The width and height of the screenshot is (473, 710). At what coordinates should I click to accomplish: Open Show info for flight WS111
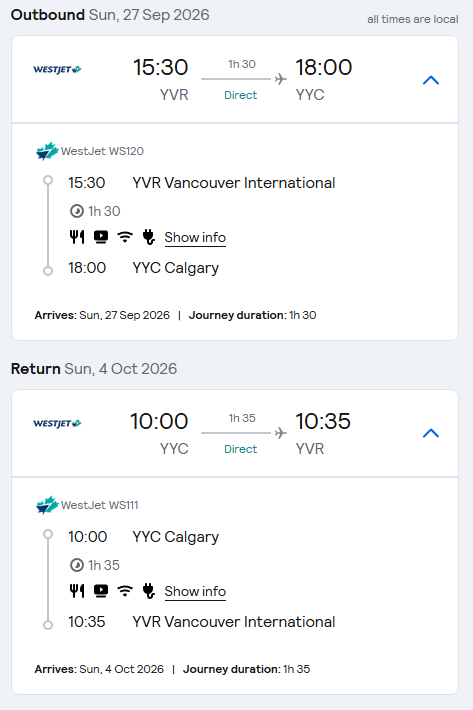[x=195, y=591]
